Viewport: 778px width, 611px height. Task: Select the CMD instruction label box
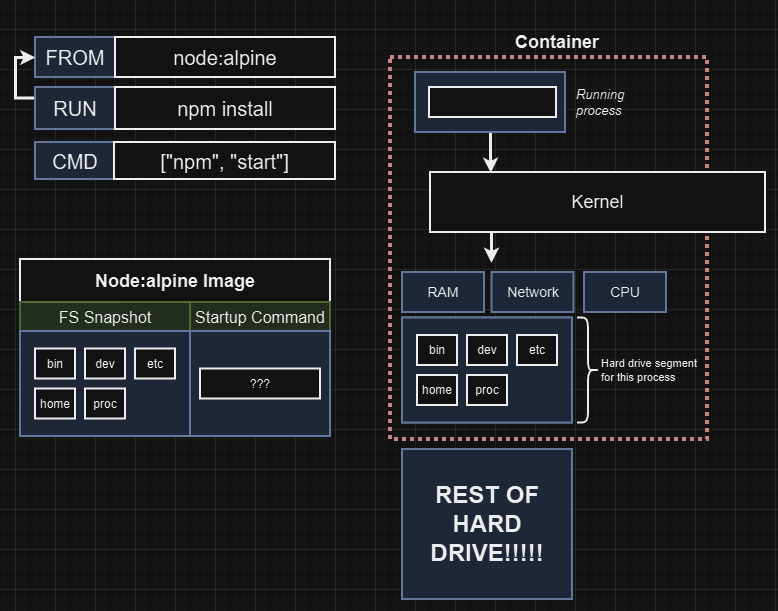74,160
